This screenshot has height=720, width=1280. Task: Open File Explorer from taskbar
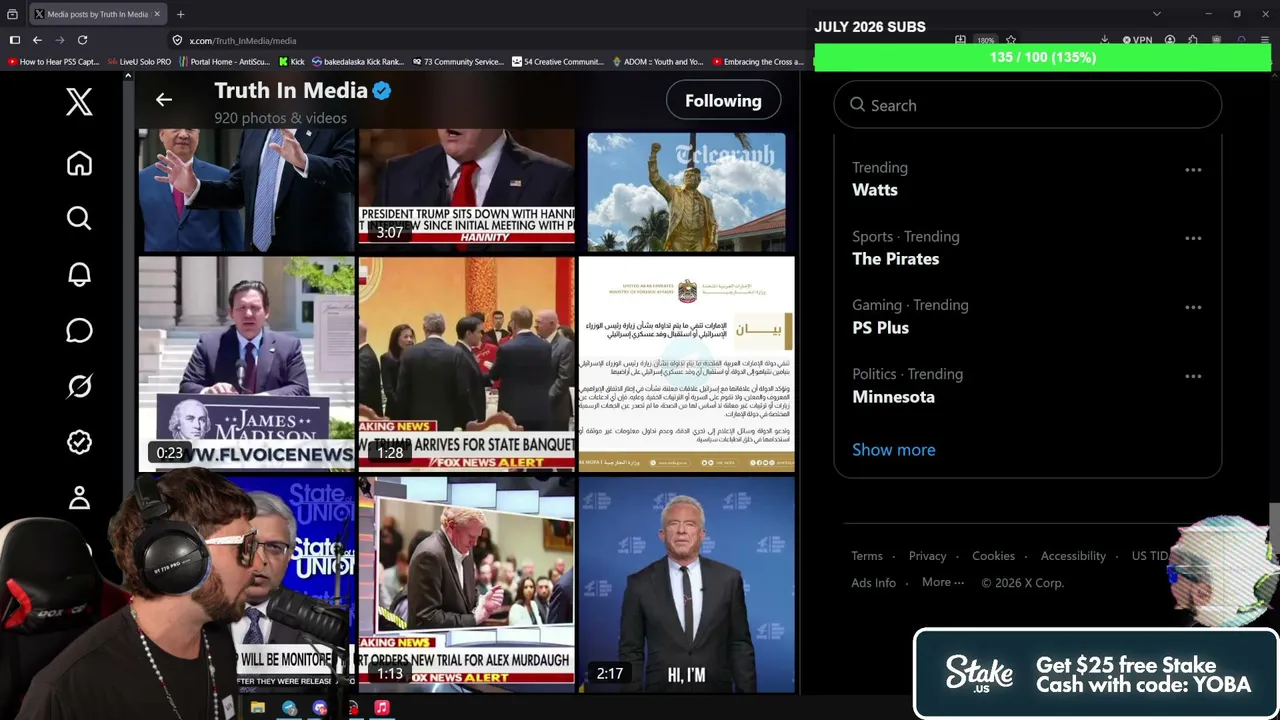(x=257, y=707)
